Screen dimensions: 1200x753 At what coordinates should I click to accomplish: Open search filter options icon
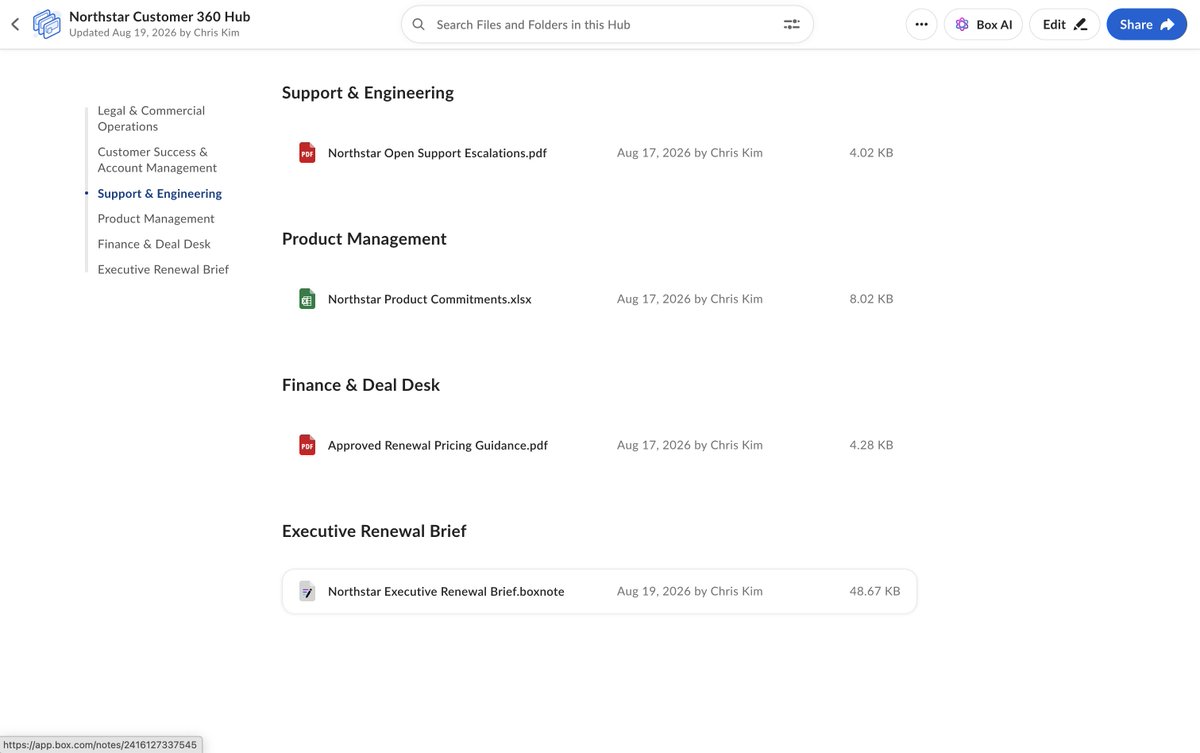click(x=792, y=24)
